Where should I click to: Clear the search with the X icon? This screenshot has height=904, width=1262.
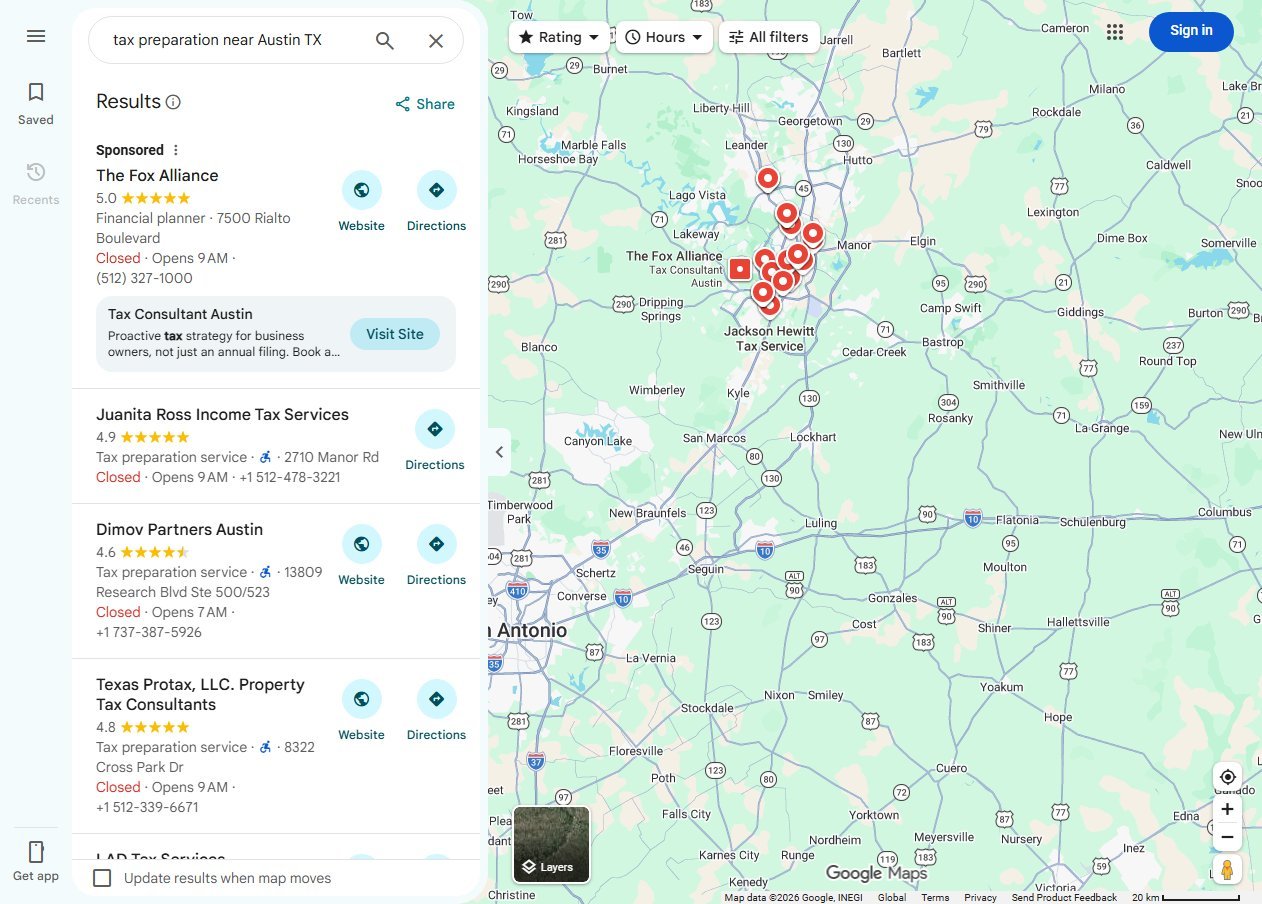tap(436, 40)
